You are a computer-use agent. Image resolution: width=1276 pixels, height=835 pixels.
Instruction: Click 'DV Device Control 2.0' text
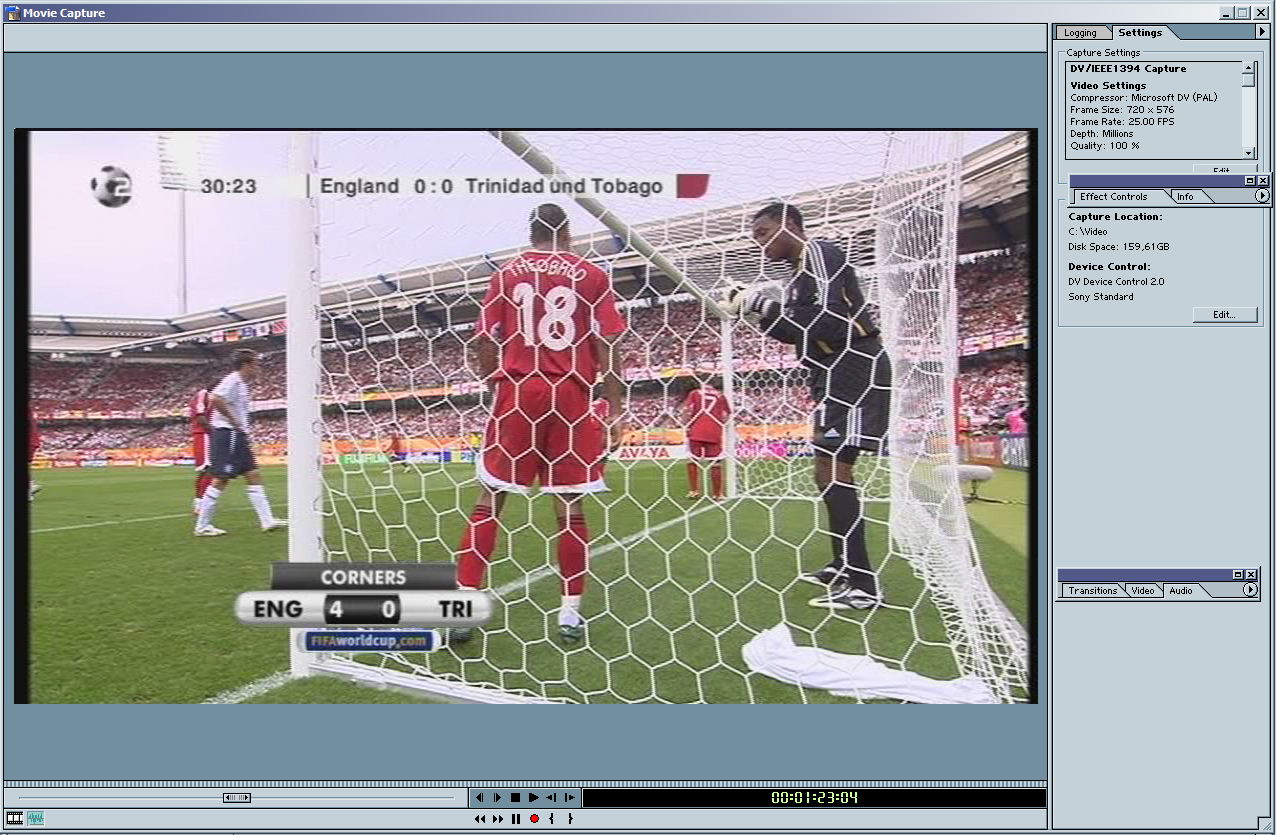pyautogui.click(x=1116, y=282)
